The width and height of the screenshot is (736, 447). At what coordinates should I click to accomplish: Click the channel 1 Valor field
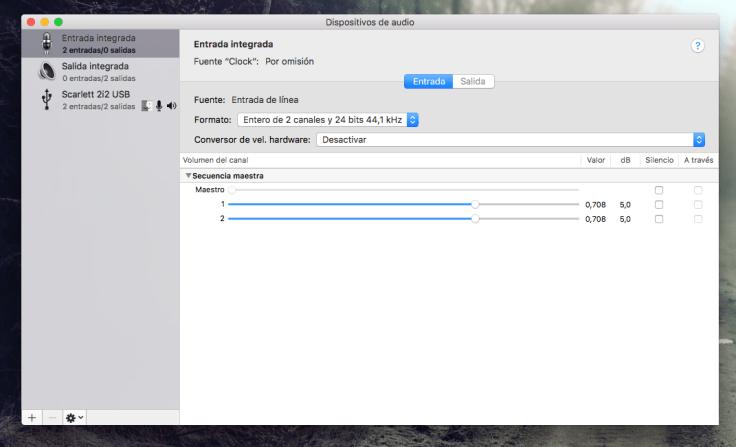coord(595,204)
